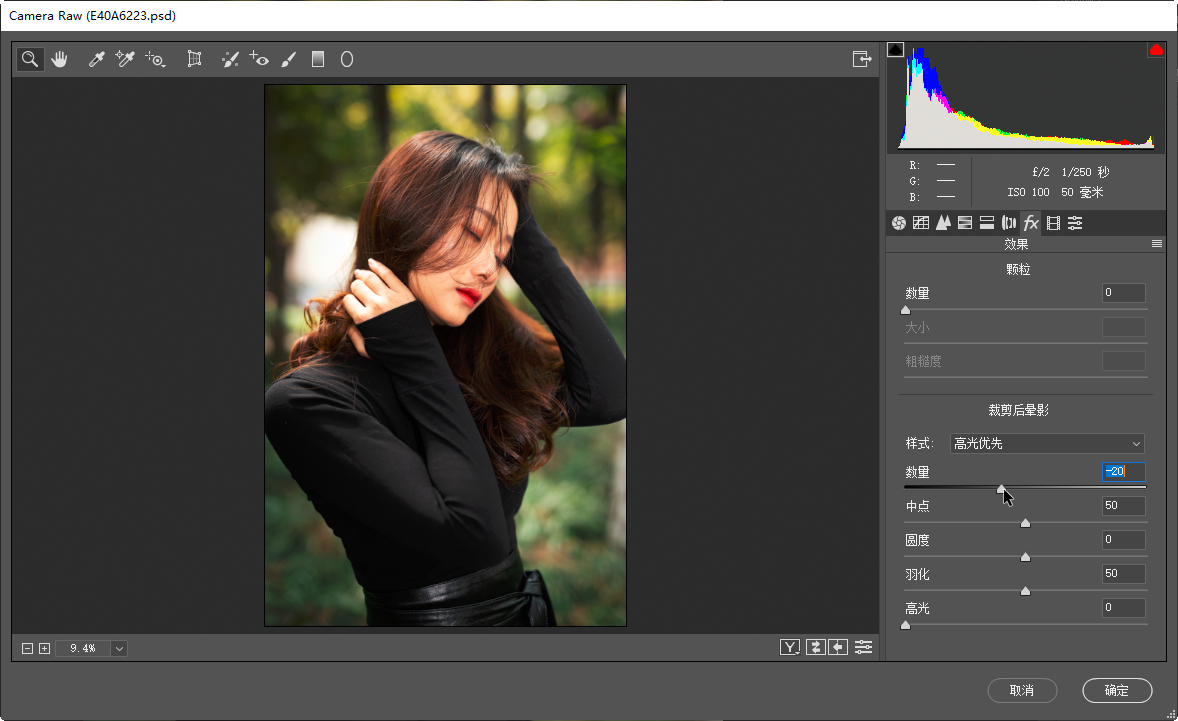Click the 取消 button
Image resolution: width=1178 pixels, height=721 pixels.
[x=1021, y=690]
